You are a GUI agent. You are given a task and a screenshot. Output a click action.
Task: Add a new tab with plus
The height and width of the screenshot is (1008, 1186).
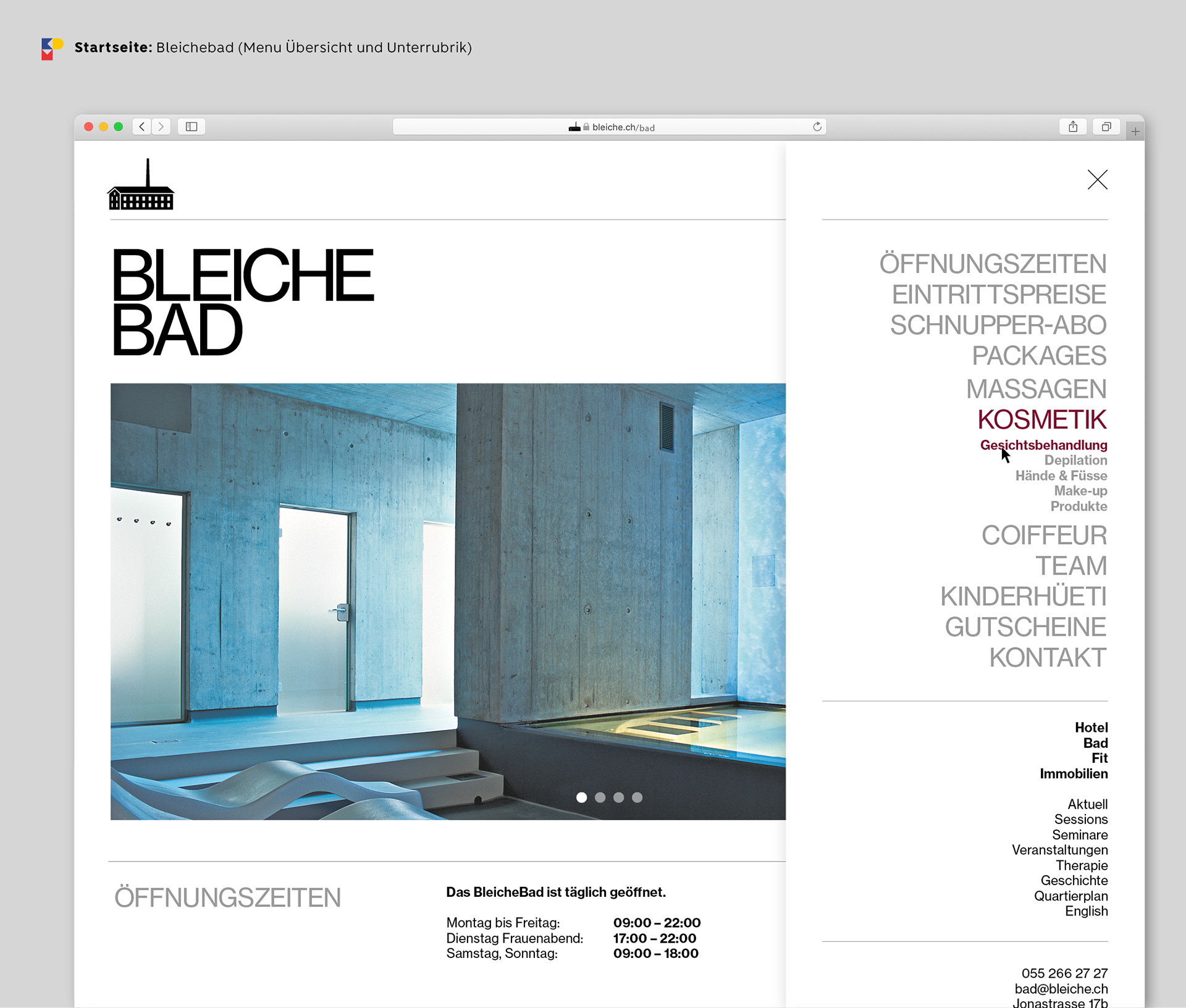(x=1135, y=132)
